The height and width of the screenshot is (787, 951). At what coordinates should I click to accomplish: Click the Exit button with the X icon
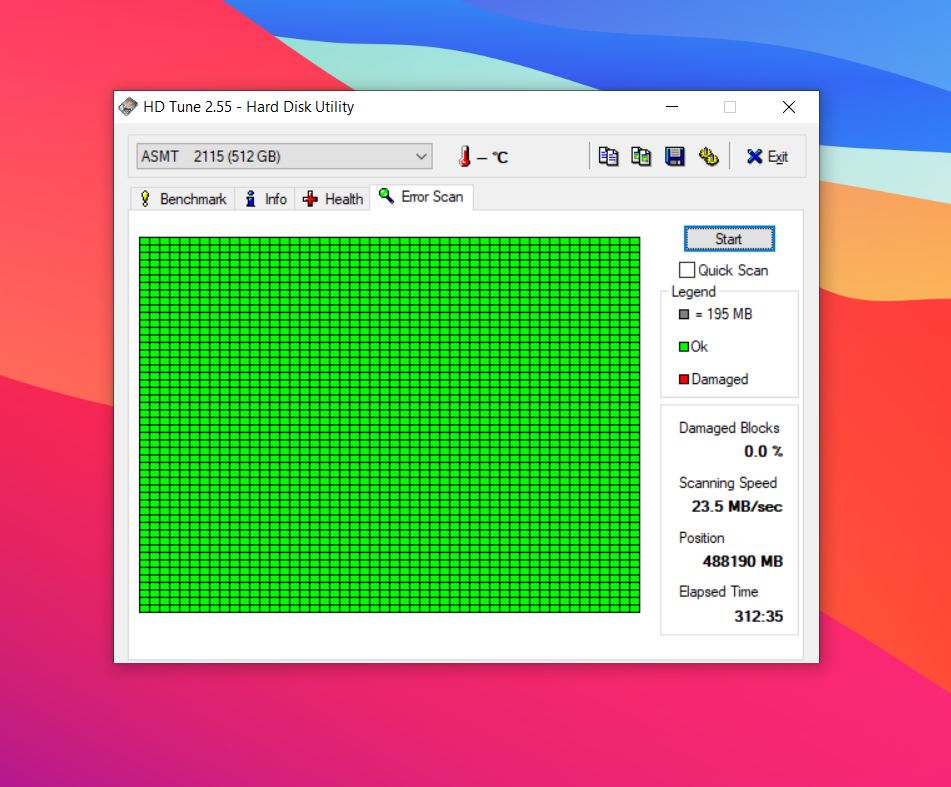[x=767, y=156]
